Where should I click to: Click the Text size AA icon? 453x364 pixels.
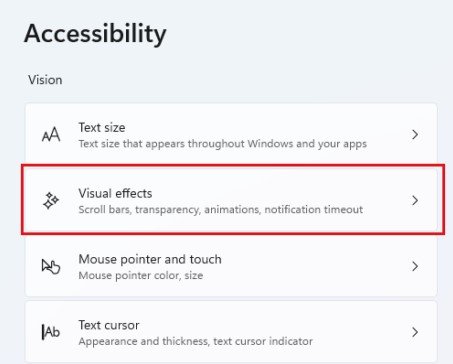pyautogui.click(x=51, y=135)
